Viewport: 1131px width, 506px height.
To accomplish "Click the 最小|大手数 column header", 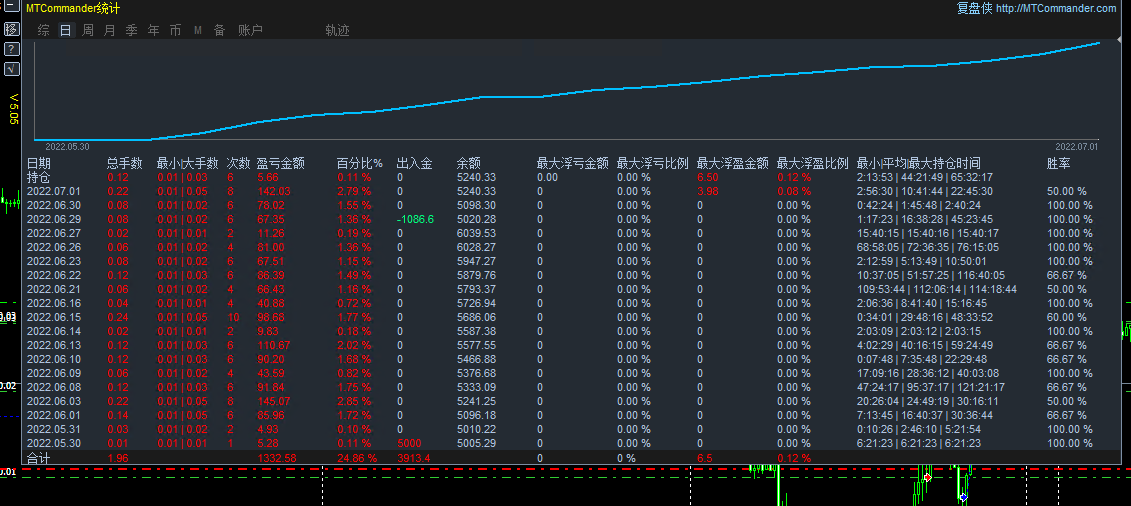I will 188,164.
